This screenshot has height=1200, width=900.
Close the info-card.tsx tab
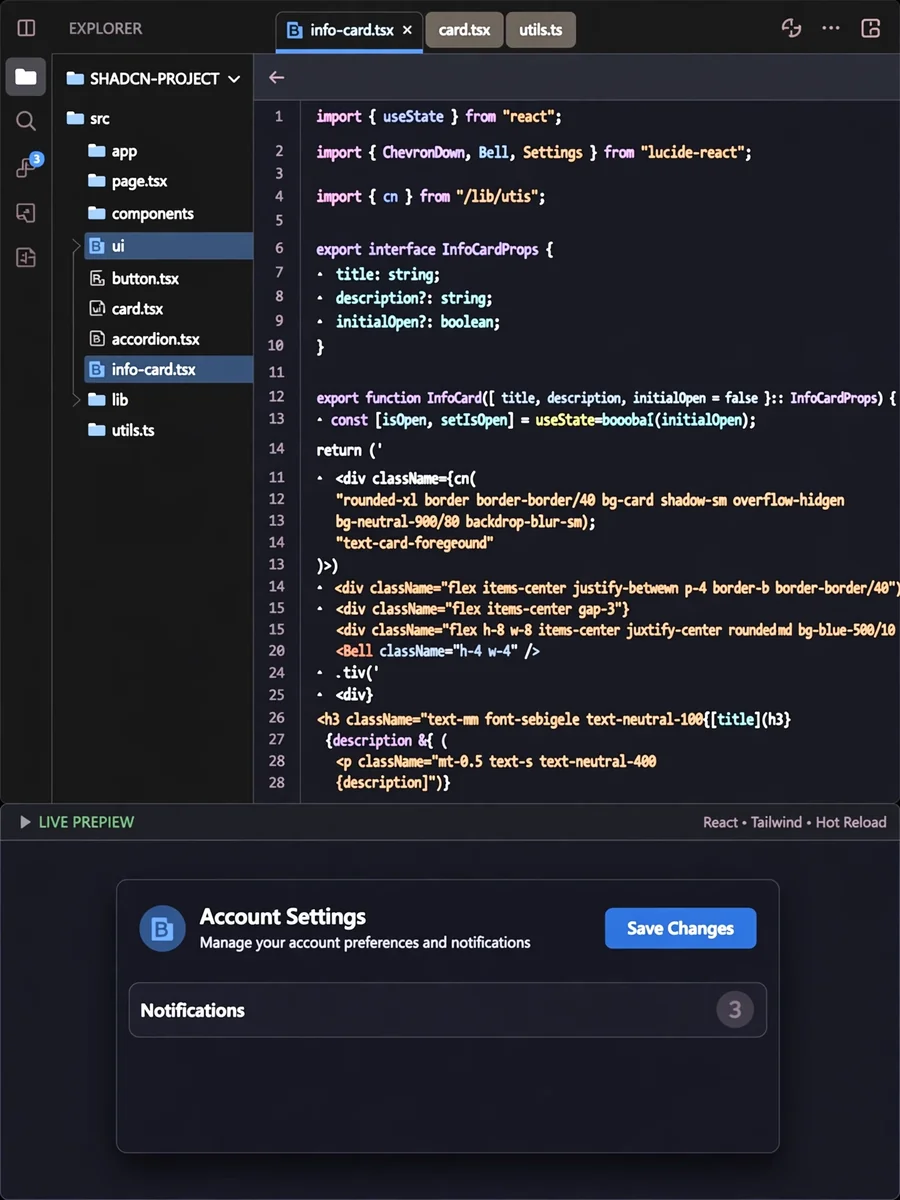407,30
